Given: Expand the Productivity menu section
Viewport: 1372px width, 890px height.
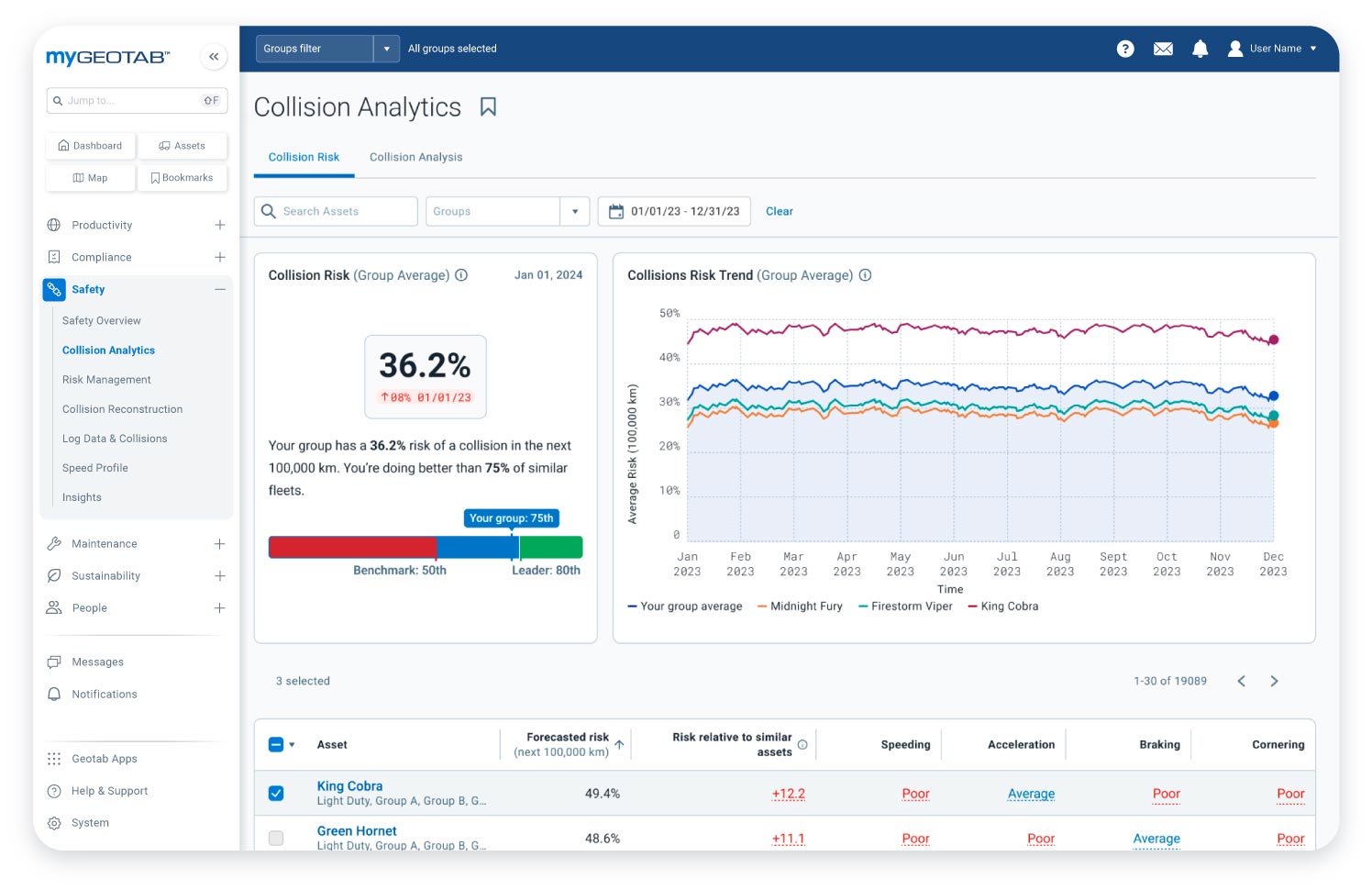Looking at the screenshot, I should click(219, 225).
